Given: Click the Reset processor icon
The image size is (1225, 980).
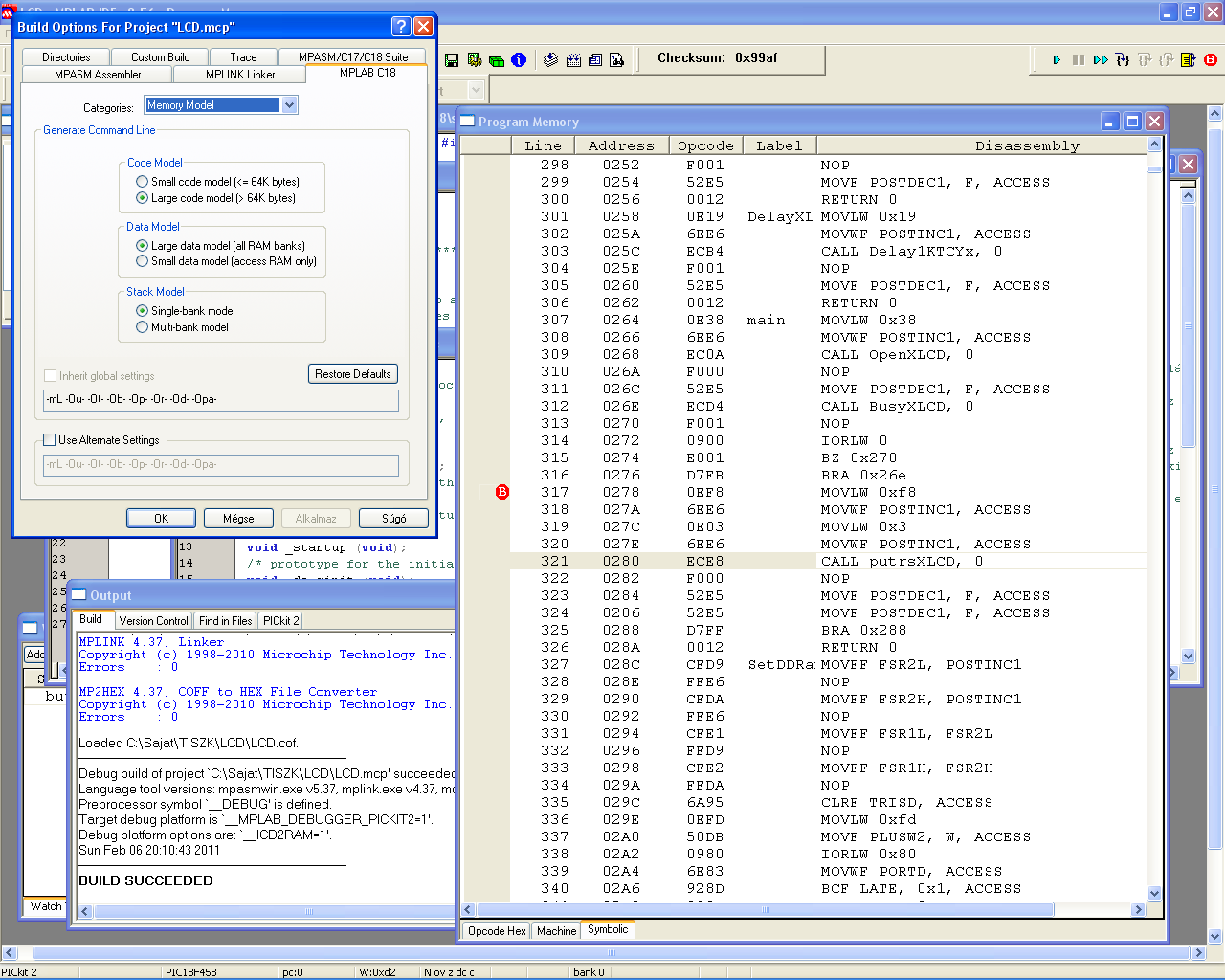Looking at the screenshot, I should click(x=1188, y=59).
